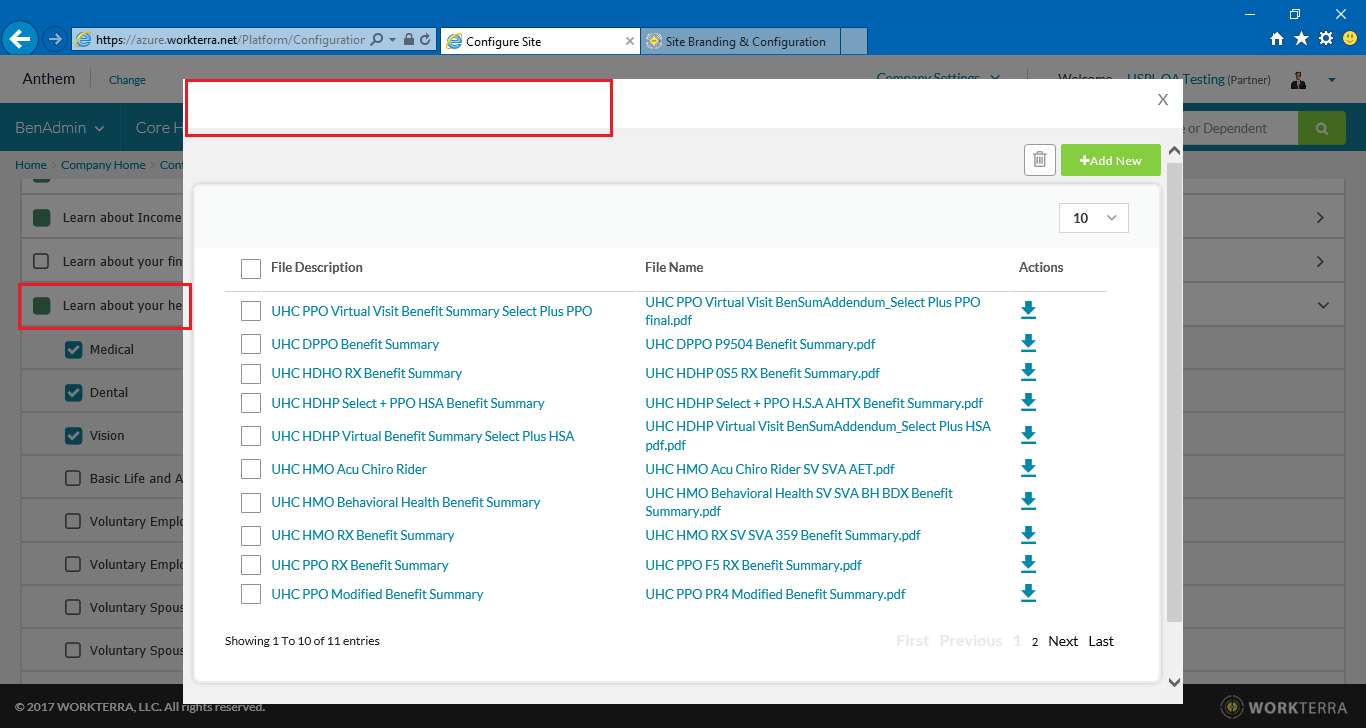Download UHC HMO Behavioral Health Benefit file
Image resolution: width=1366 pixels, height=728 pixels.
point(1028,501)
